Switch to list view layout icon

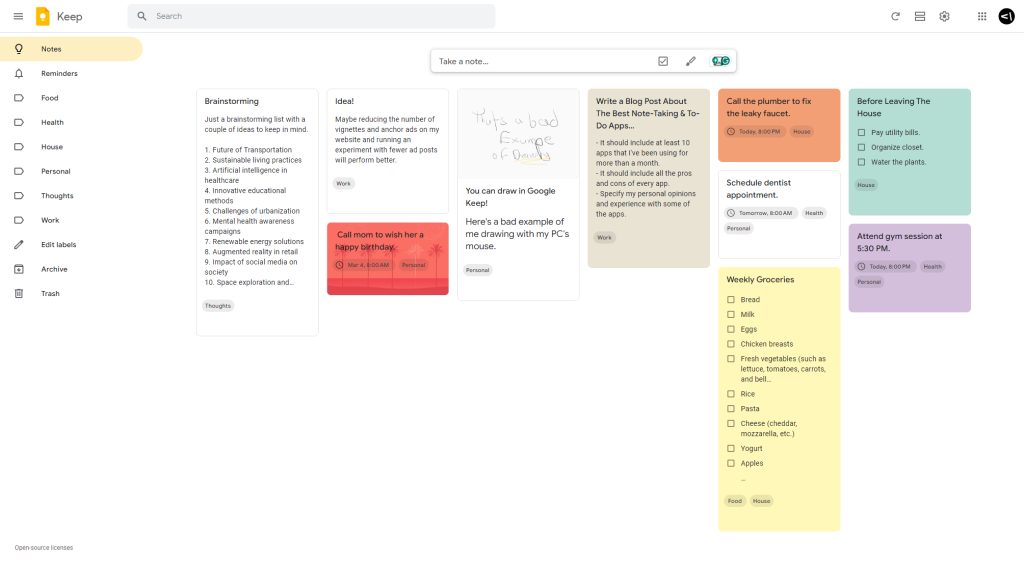click(x=920, y=16)
